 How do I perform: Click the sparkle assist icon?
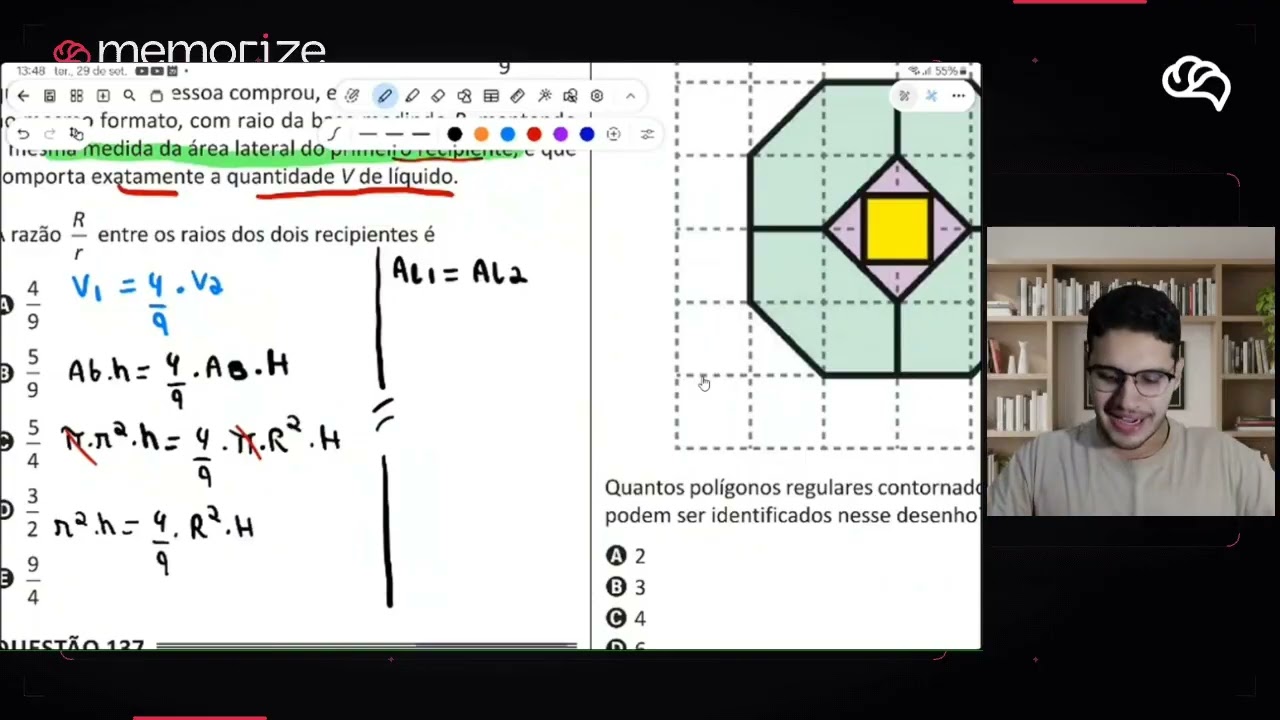coord(544,96)
